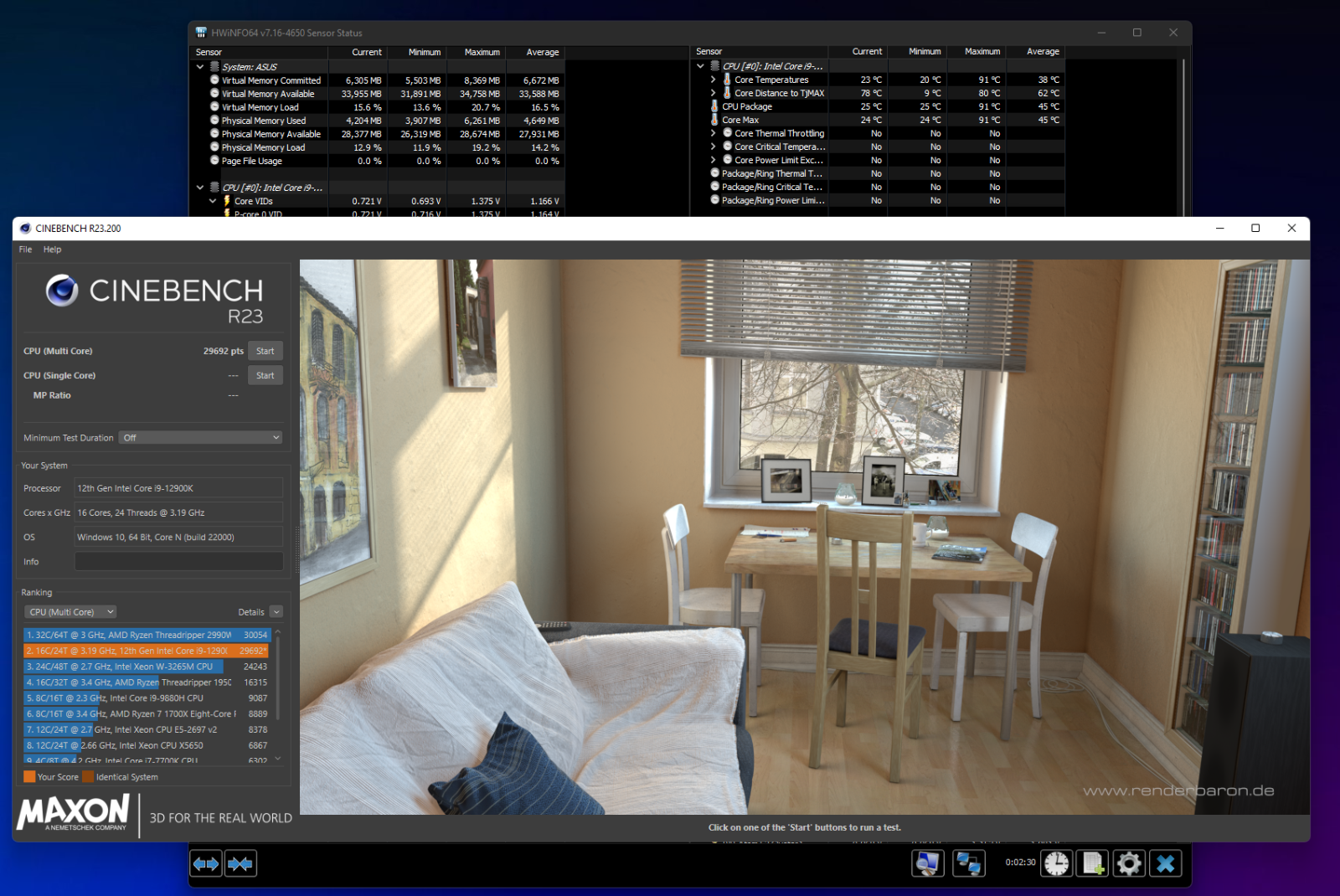The width and height of the screenshot is (1340, 896).
Task: Collapse left CPU [#0]: Intel Core i9 group
Action: pyautogui.click(x=200, y=188)
